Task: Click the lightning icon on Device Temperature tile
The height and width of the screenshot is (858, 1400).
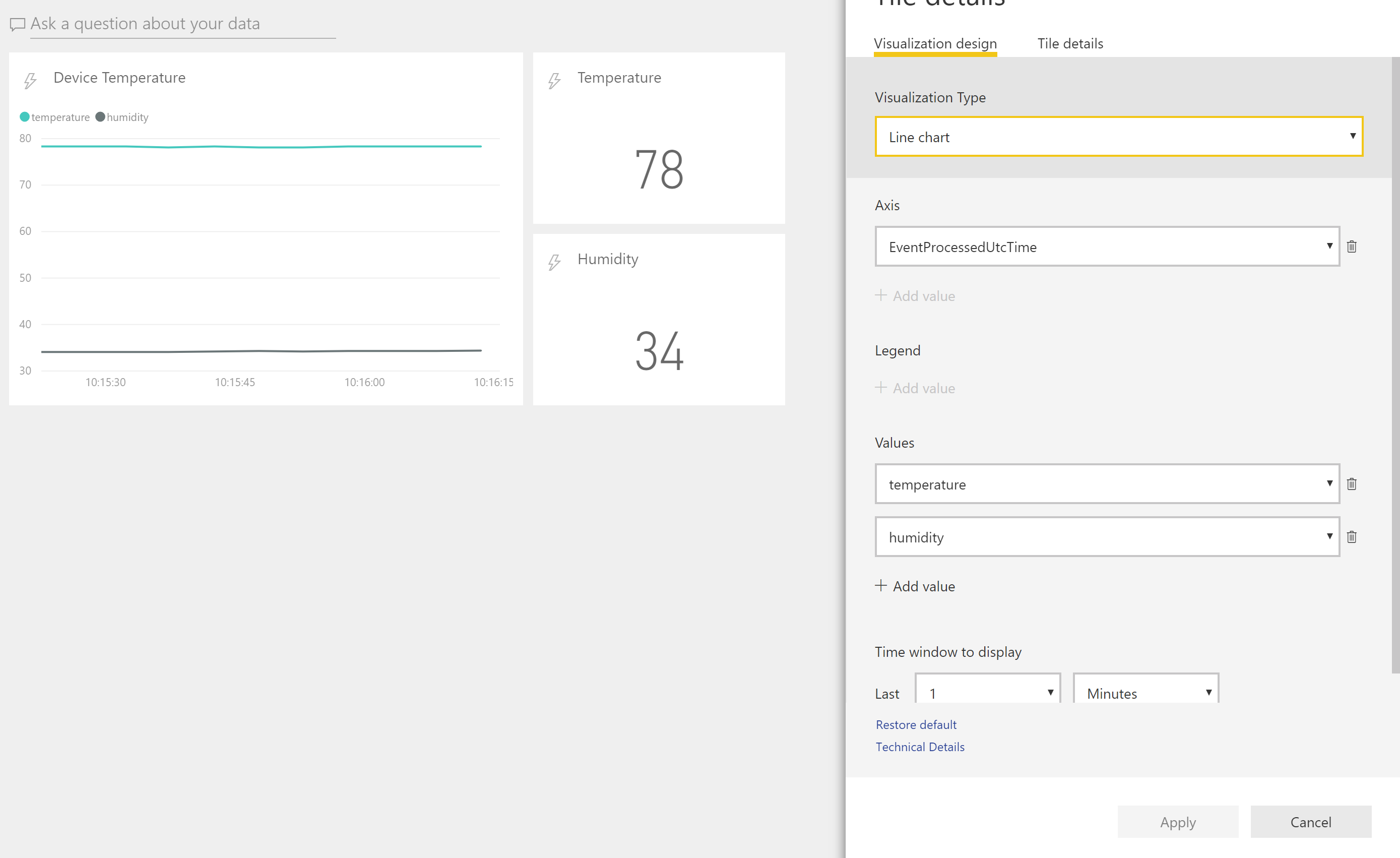Action: coord(30,81)
